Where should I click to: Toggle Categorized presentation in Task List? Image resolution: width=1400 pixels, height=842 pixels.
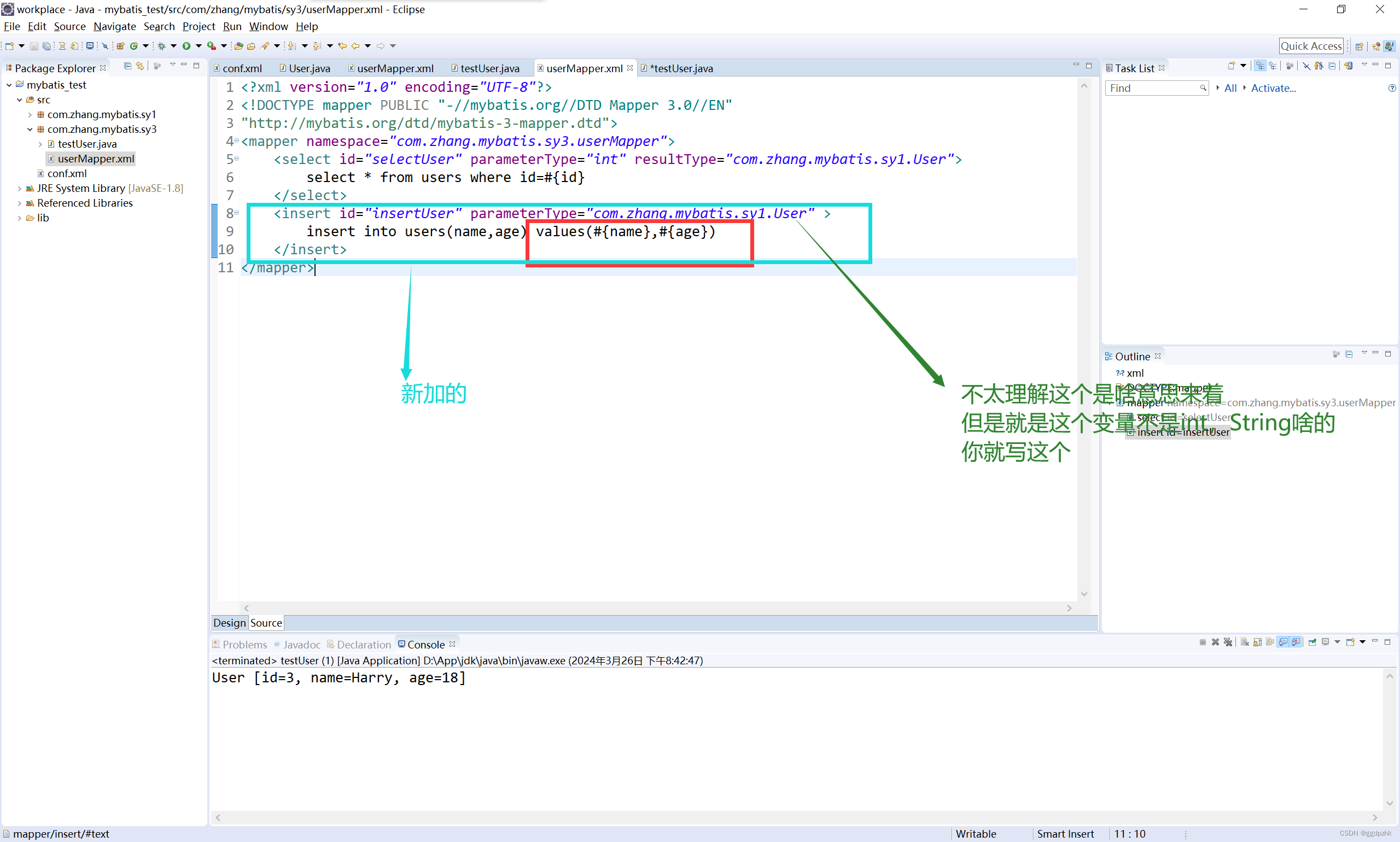tap(1261, 66)
